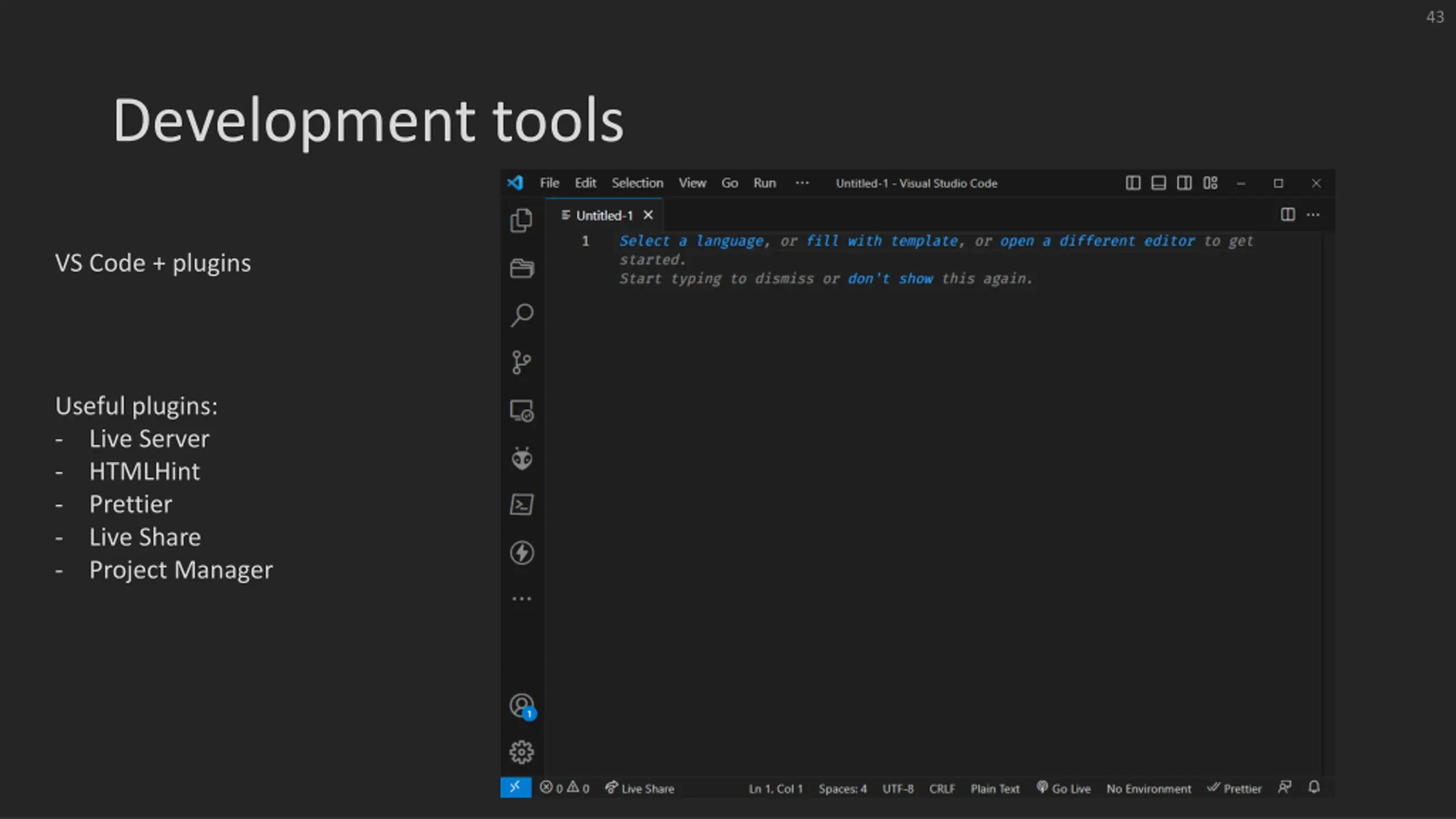This screenshot has width=1456, height=819.
Task: Open the Selection menu
Action: [638, 183]
